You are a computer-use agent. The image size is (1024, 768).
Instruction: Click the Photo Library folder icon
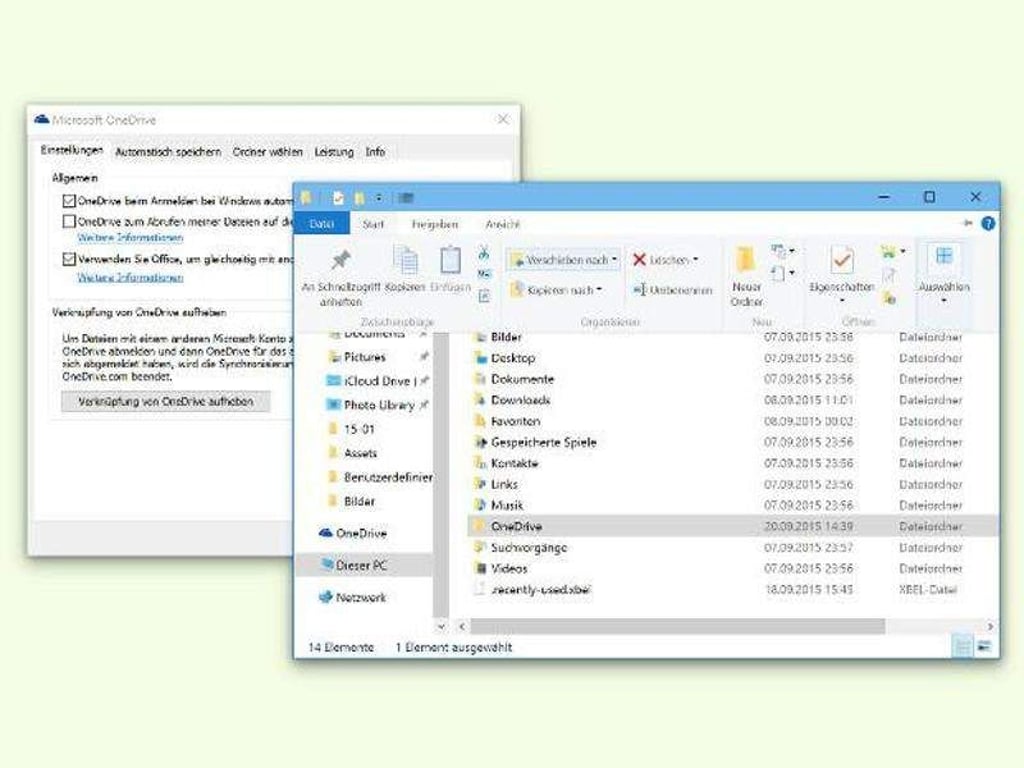[x=334, y=405]
